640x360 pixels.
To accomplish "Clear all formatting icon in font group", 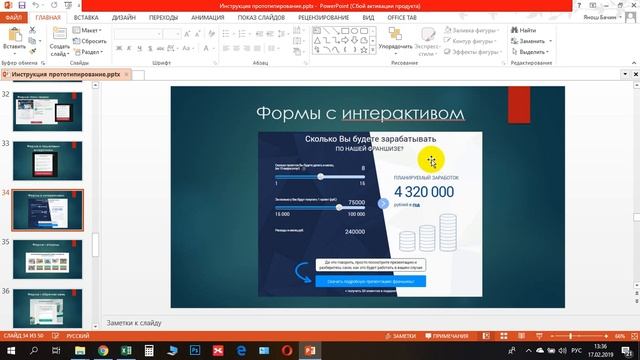I will click(211, 34).
